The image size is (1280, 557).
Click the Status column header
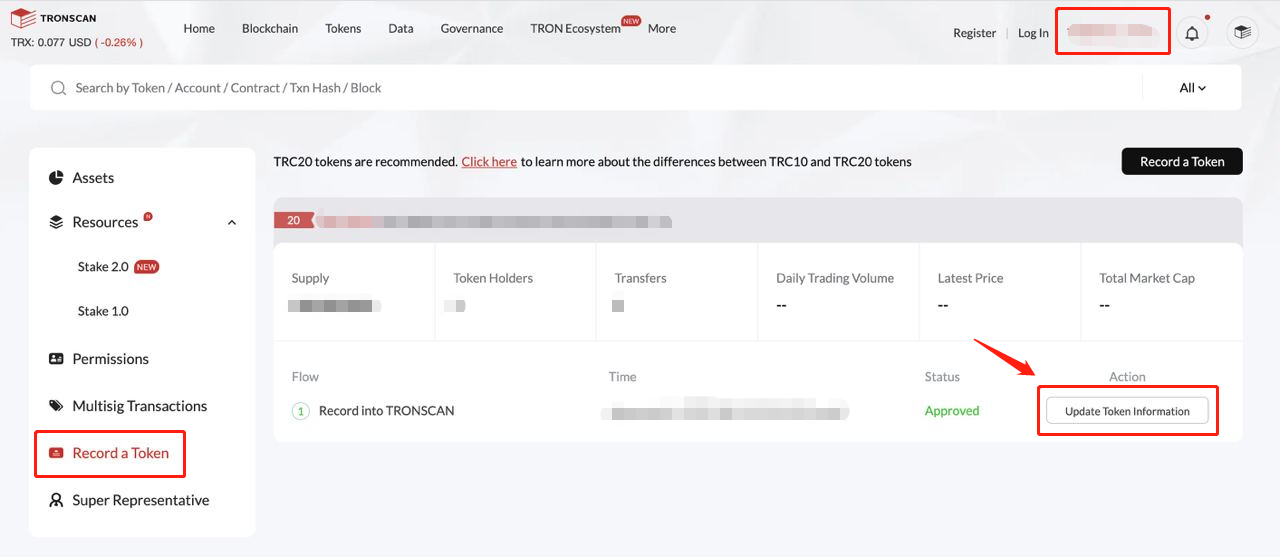coord(942,377)
